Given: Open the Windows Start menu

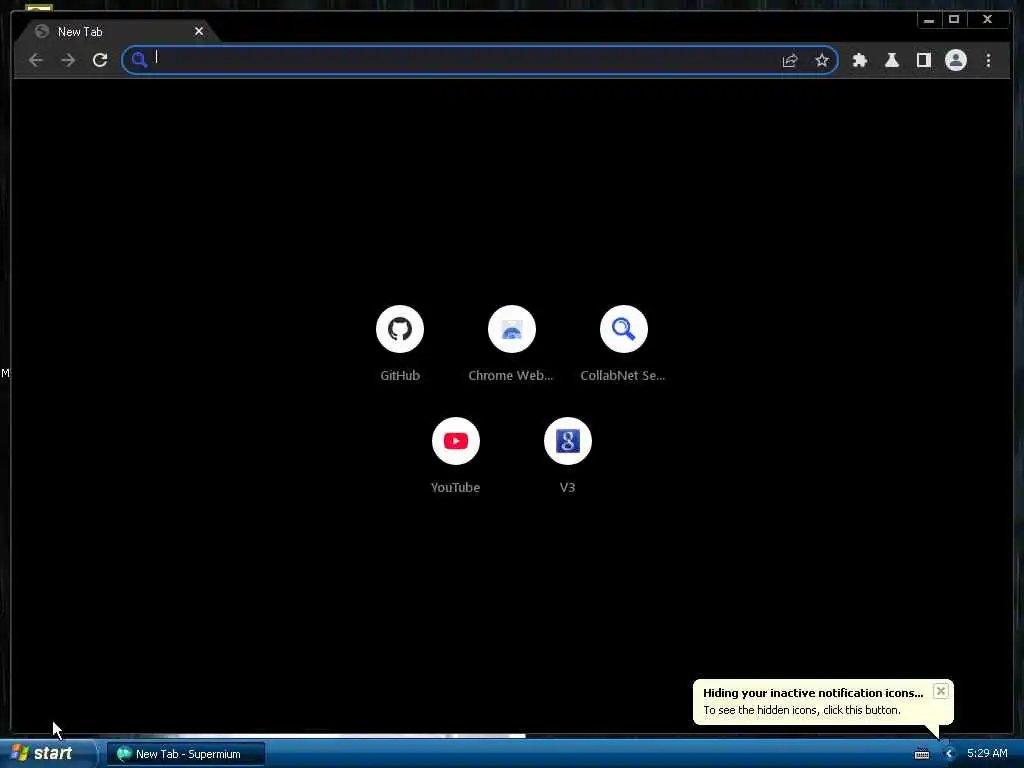Looking at the screenshot, I should (47, 753).
